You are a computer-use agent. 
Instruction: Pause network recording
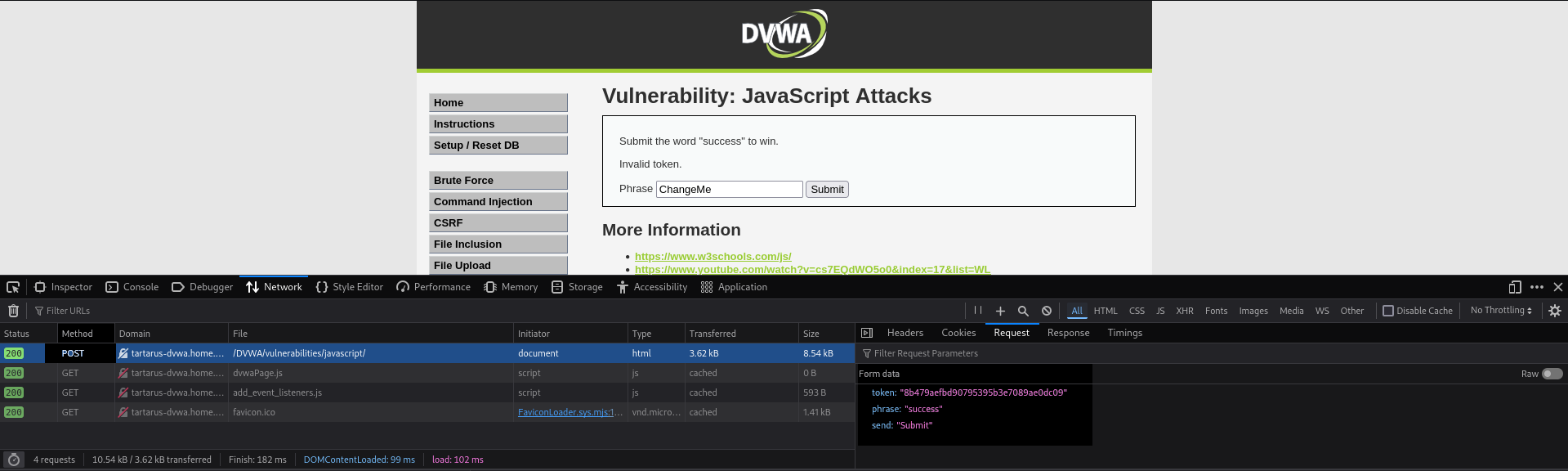click(977, 311)
